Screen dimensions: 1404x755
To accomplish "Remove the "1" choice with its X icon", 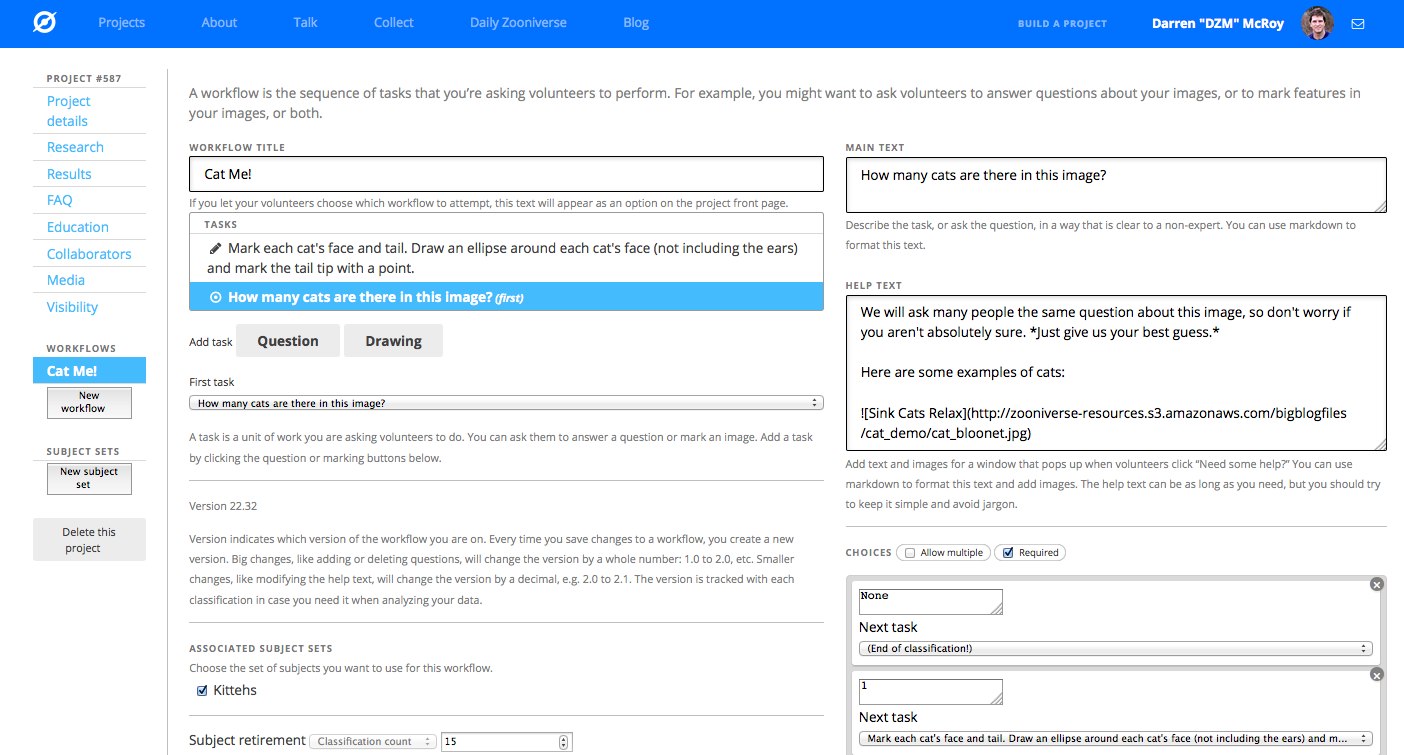I will [1376, 675].
